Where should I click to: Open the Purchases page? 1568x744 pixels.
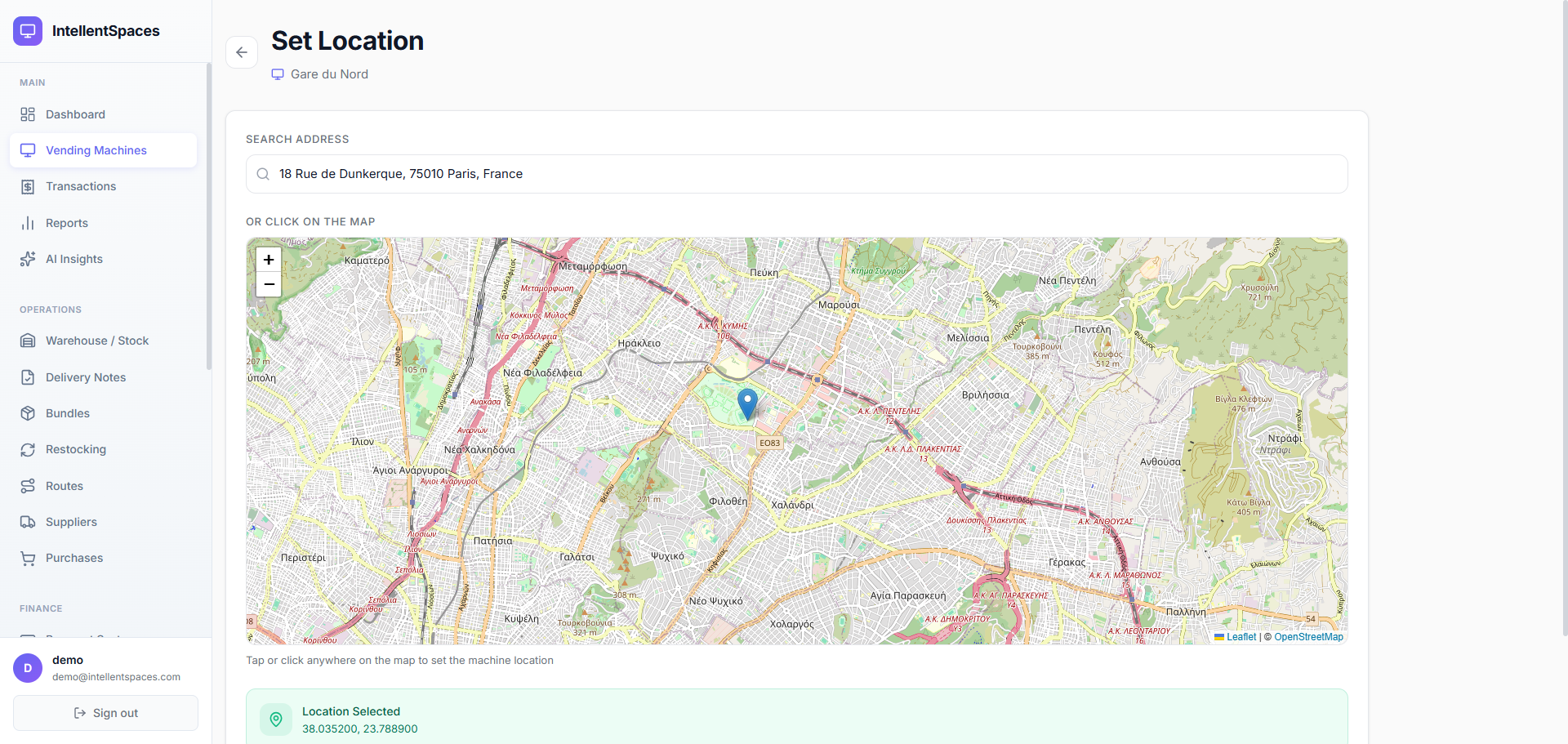click(x=103, y=558)
